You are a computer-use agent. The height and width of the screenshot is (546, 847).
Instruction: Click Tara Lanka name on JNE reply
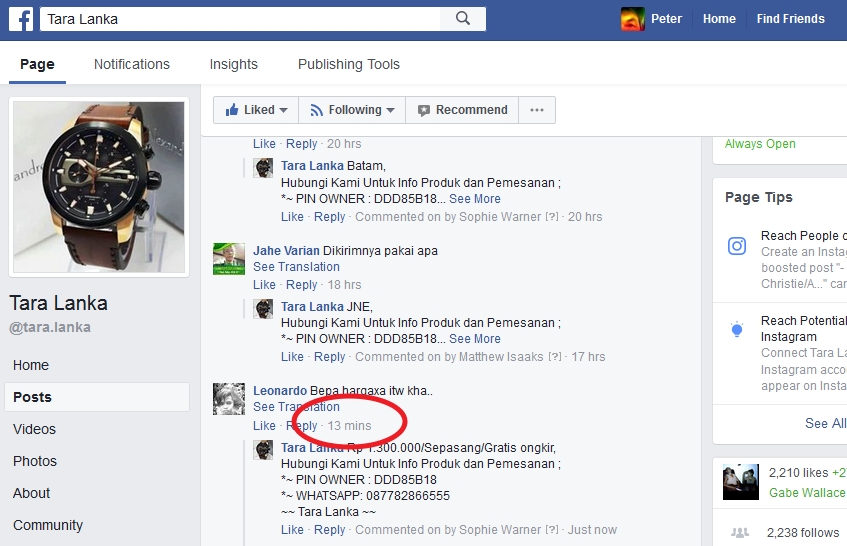pos(312,307)
